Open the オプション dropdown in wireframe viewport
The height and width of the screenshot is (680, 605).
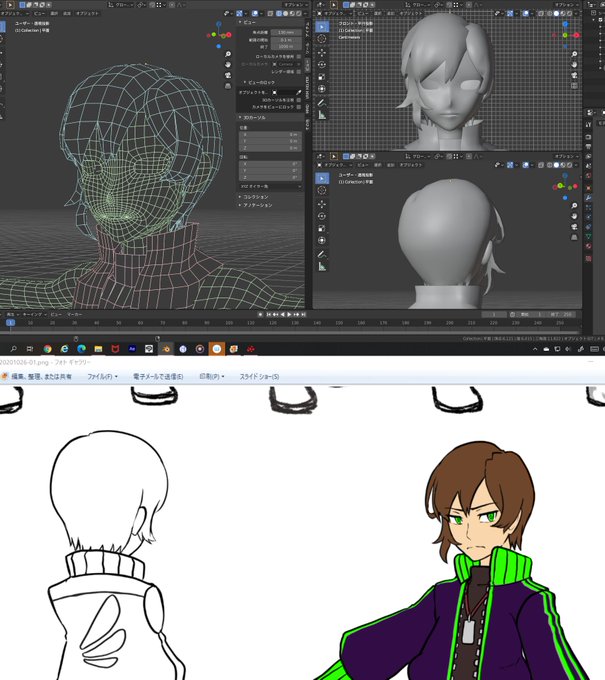tap(294, 5)
